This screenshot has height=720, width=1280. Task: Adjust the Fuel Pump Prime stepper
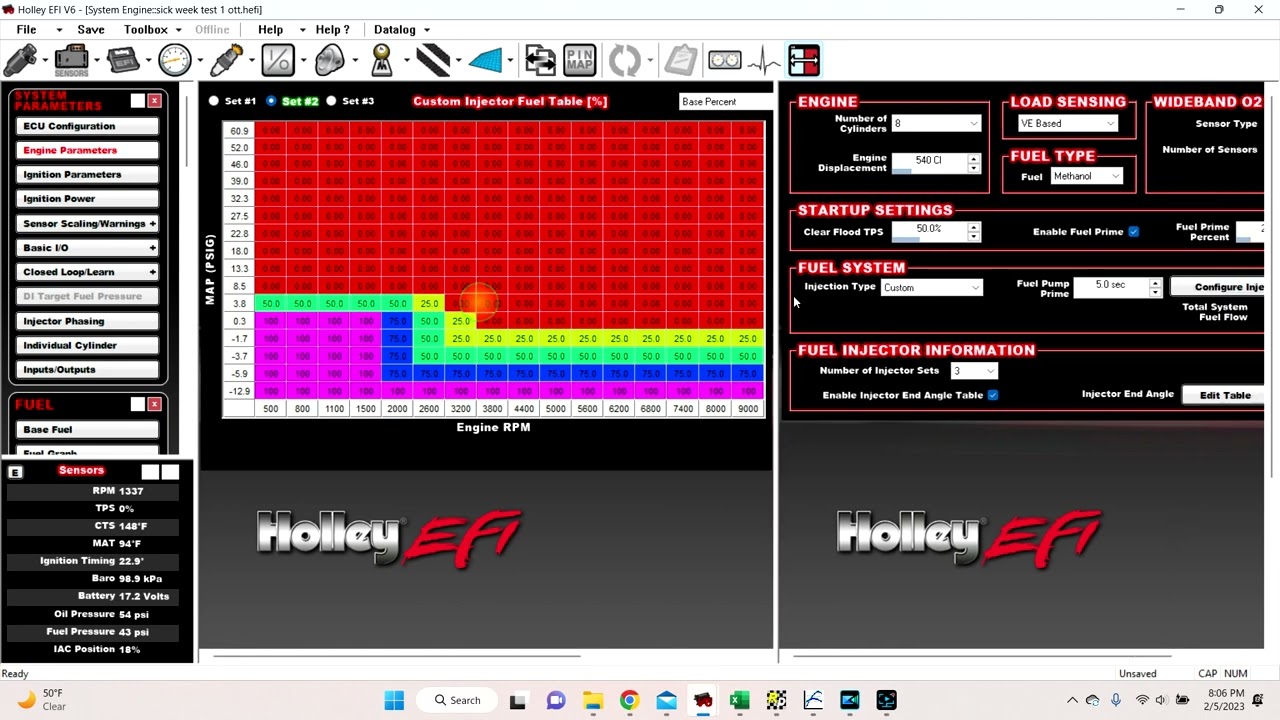(1155, 287)
